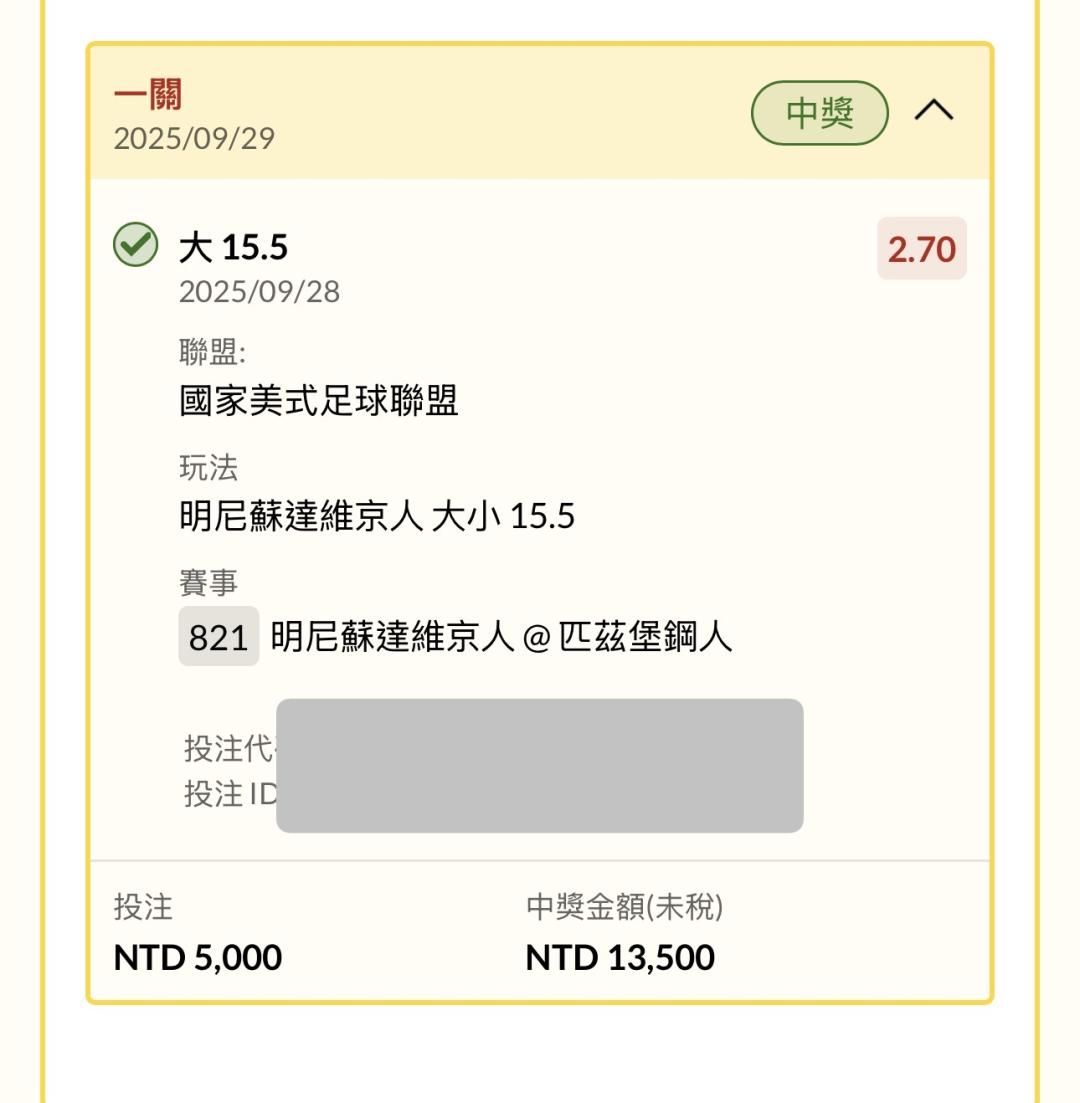Select the 821 match number badge
This screenshot has width=1080, height=1103.
tap(218, 636)
